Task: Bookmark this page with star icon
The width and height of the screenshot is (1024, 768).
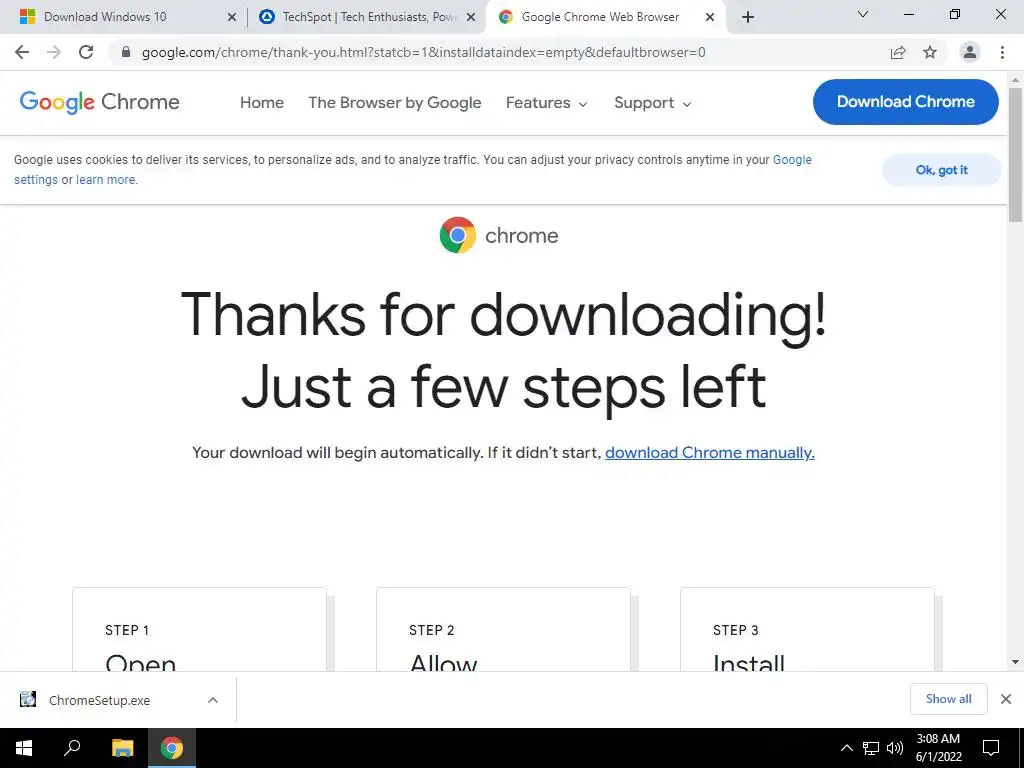Action: (930, 52)
